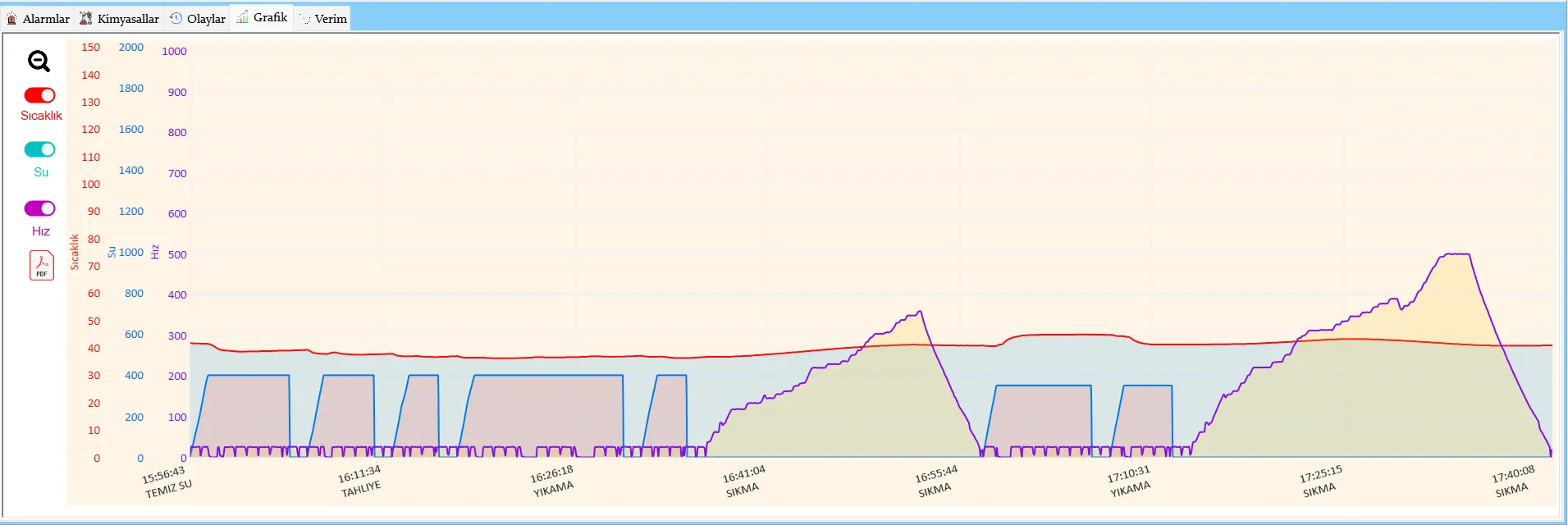Click the chemicals icon beside Kimyasallar
Screen dimensions: 1568x525
[86, 18]
